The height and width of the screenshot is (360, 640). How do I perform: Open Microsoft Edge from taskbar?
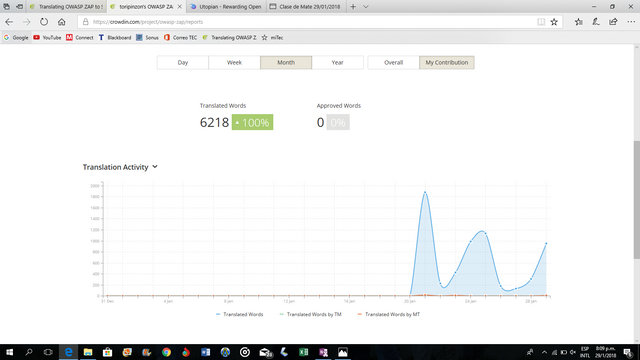[x=68, y=352]
